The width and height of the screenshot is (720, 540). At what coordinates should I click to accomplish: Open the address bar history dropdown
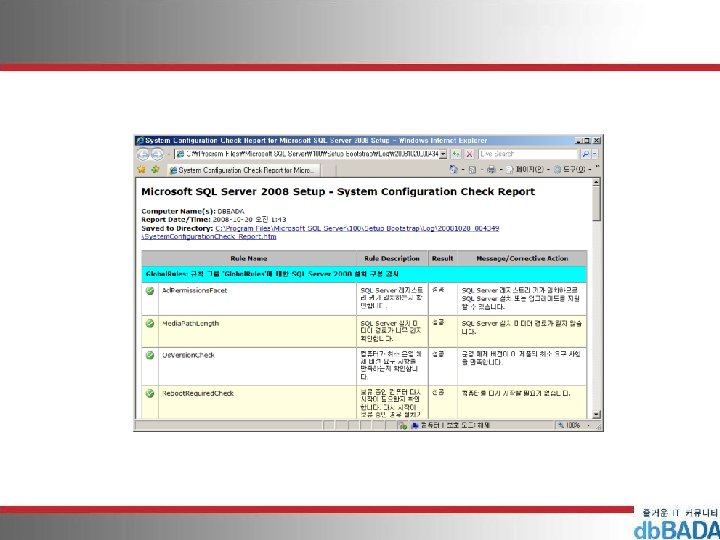click(443, 154)
